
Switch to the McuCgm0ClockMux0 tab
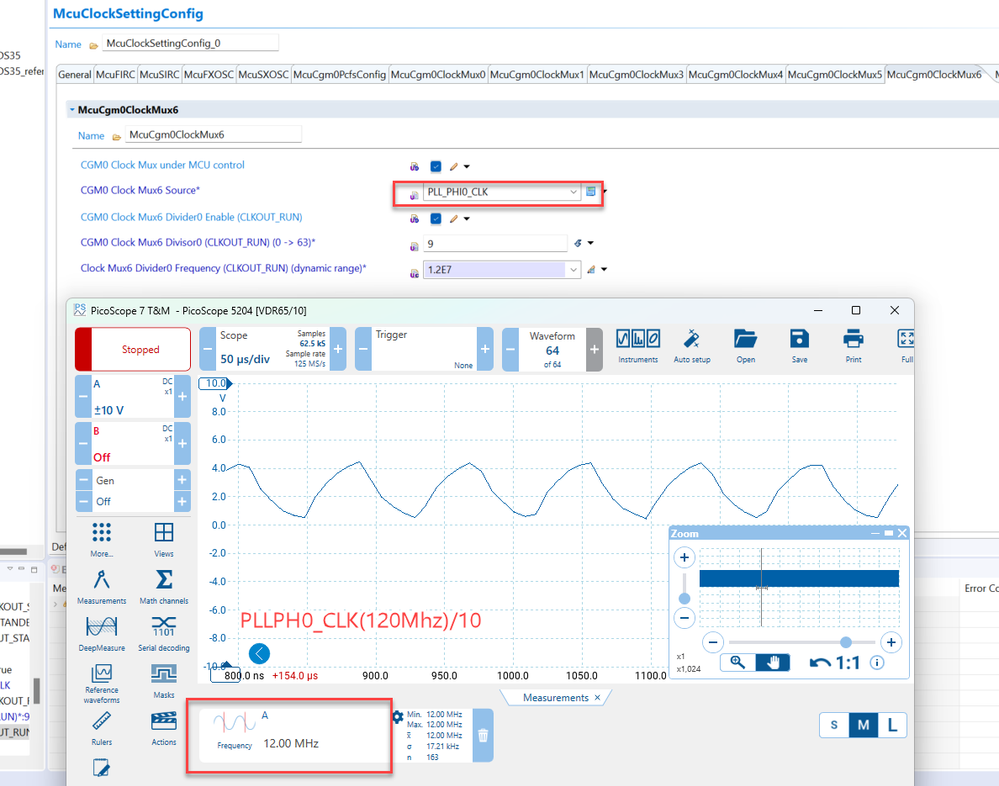(438, 75)
